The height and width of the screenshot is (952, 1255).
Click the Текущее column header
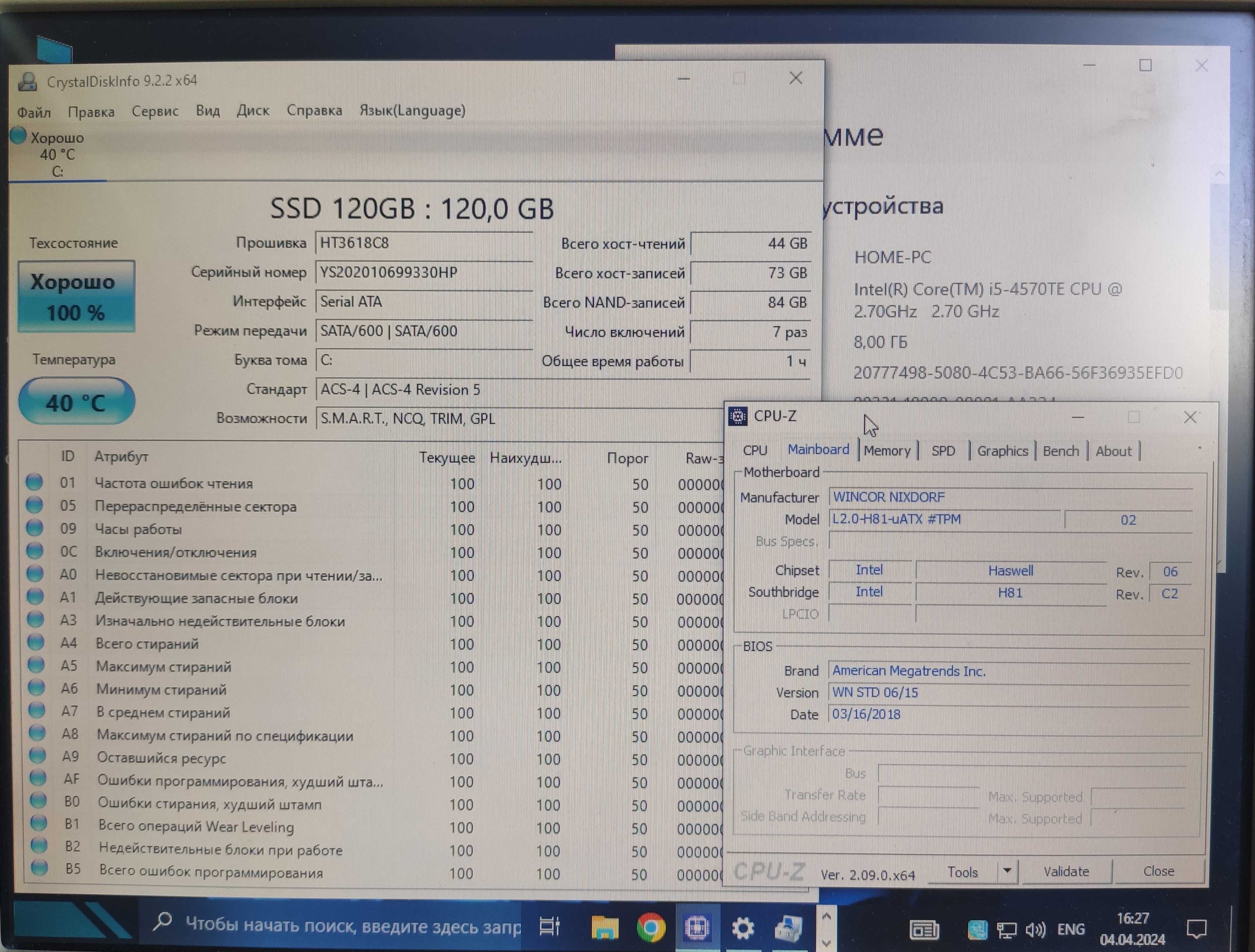(447, 458)
